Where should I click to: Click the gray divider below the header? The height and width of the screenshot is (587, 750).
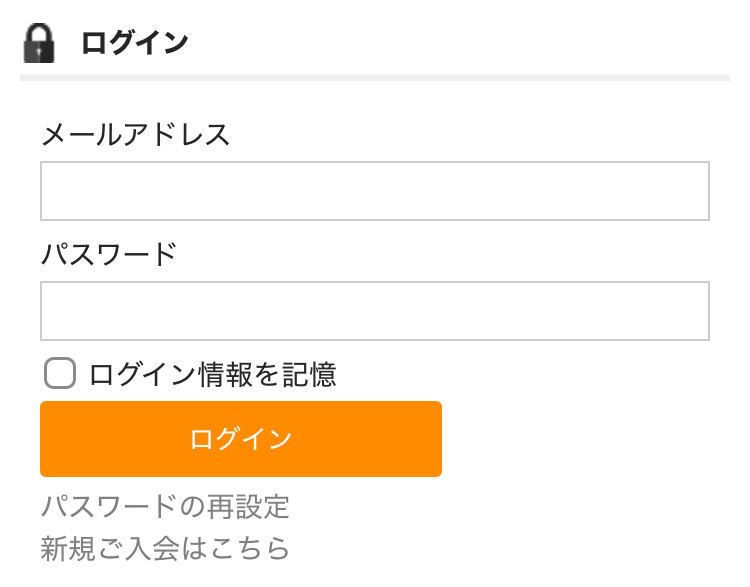coord(374,77)
